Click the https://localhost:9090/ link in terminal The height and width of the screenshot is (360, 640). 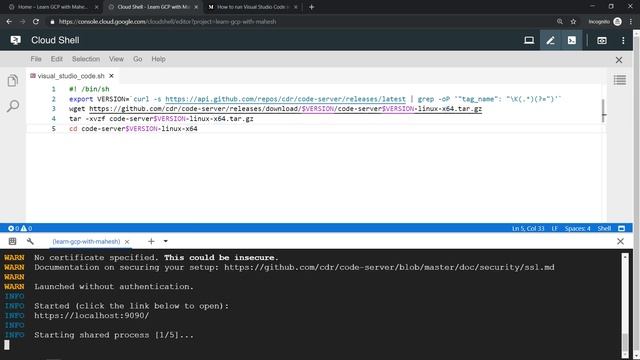[91, 316]
